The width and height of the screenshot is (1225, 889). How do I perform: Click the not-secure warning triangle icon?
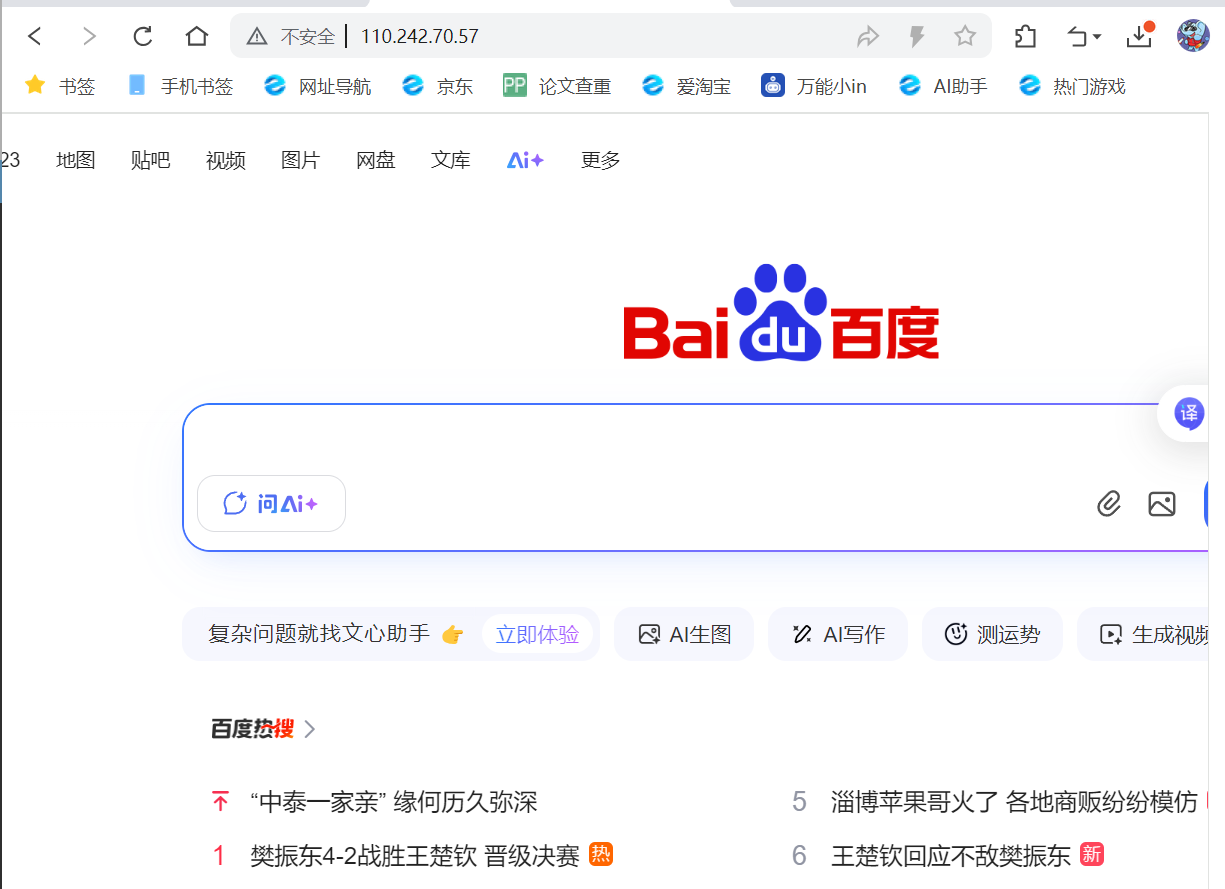pyautogui.click(x=257, y=37)
